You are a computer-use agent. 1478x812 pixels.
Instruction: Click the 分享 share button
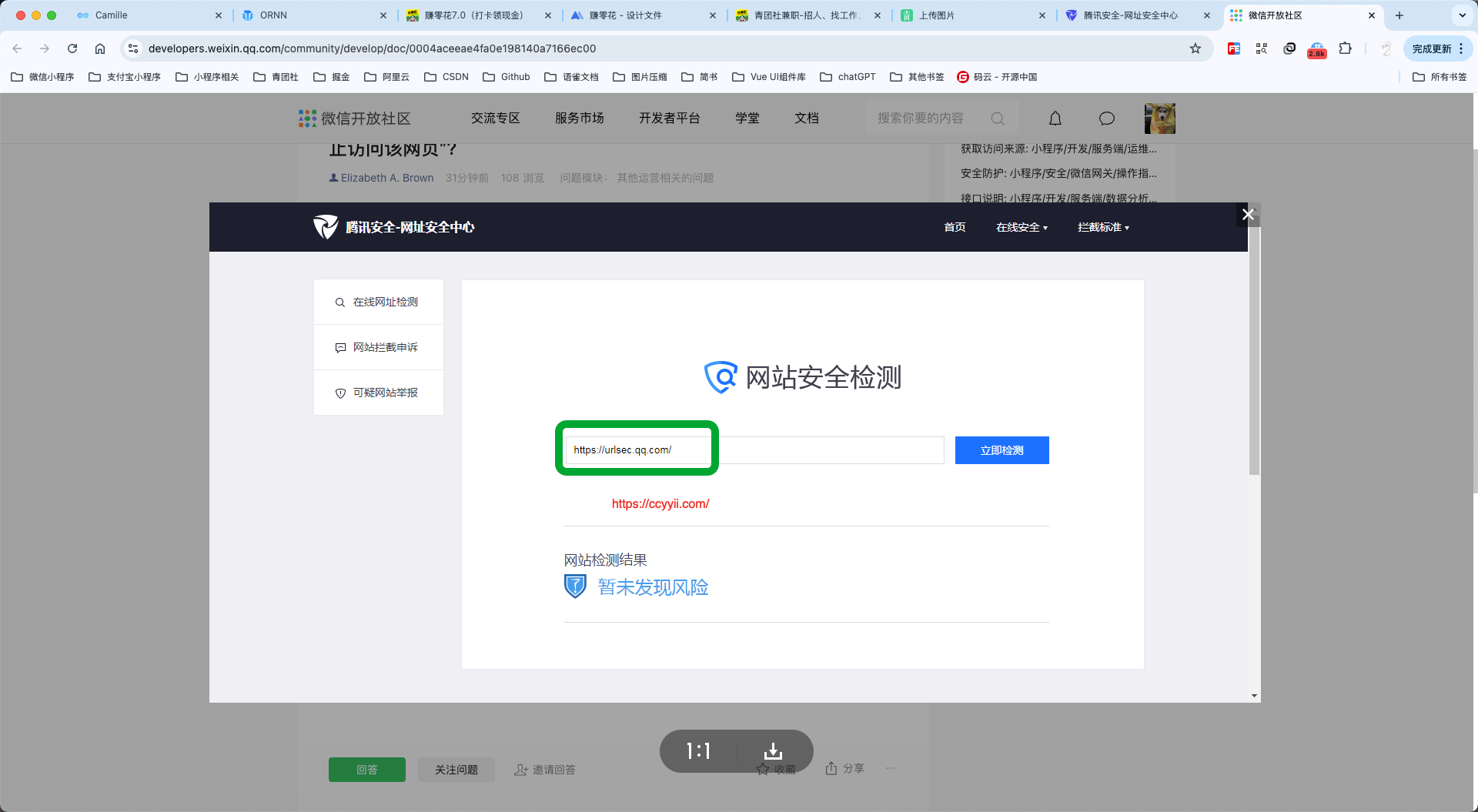click(x=844, y=768)
